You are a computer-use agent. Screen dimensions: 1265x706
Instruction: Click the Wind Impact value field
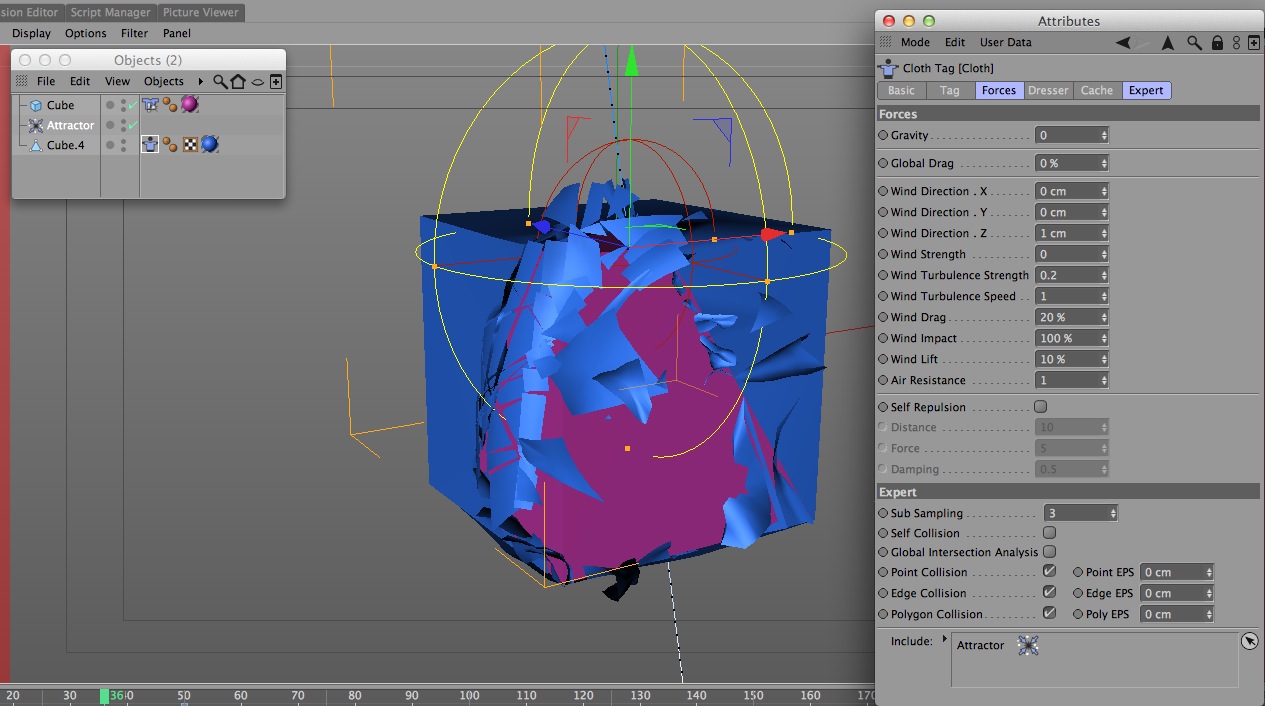click(1072, 338)
